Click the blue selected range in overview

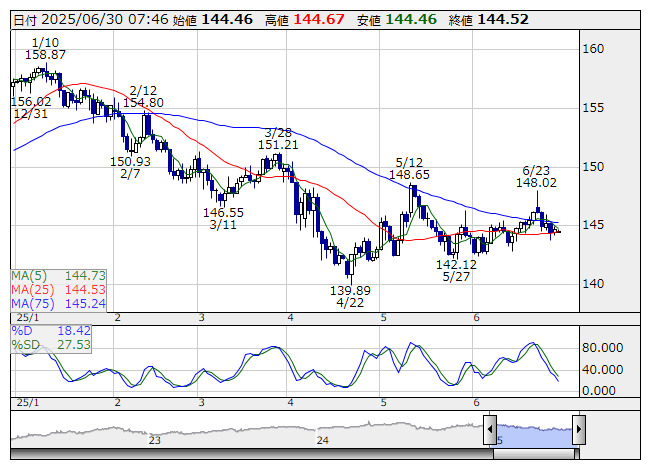[x=535, y=431]
